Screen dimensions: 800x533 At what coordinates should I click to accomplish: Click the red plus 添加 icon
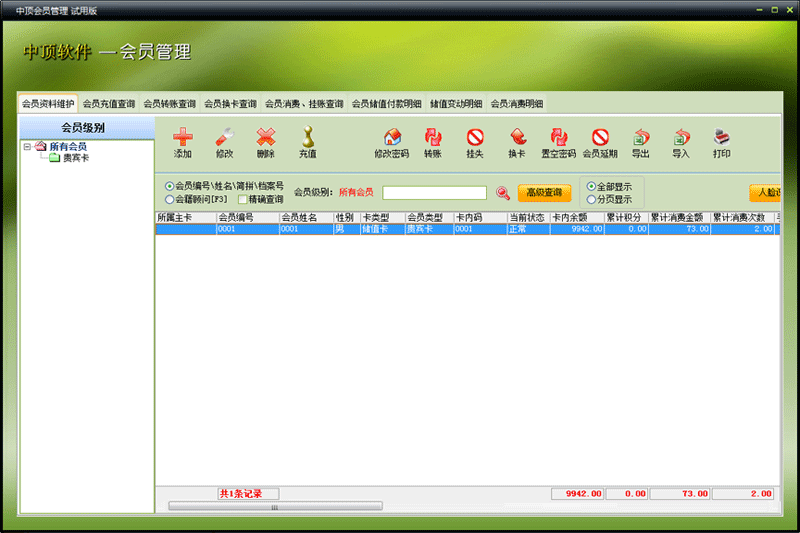coord(183,137)
